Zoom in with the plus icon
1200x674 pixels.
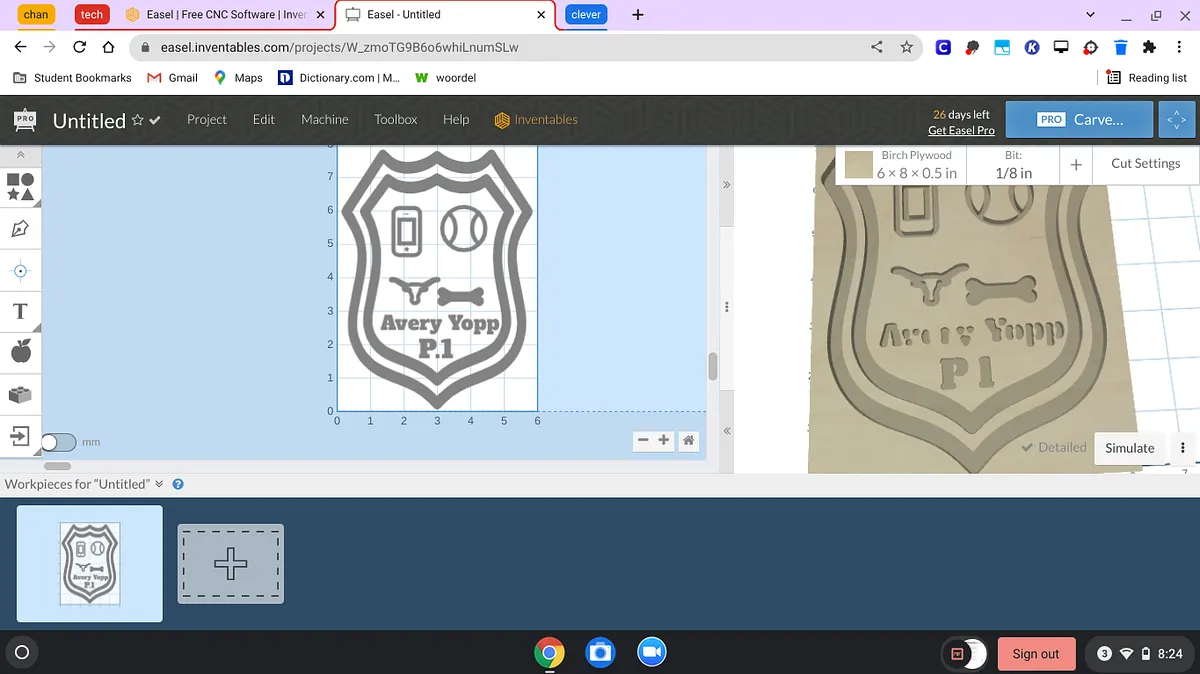664,440
